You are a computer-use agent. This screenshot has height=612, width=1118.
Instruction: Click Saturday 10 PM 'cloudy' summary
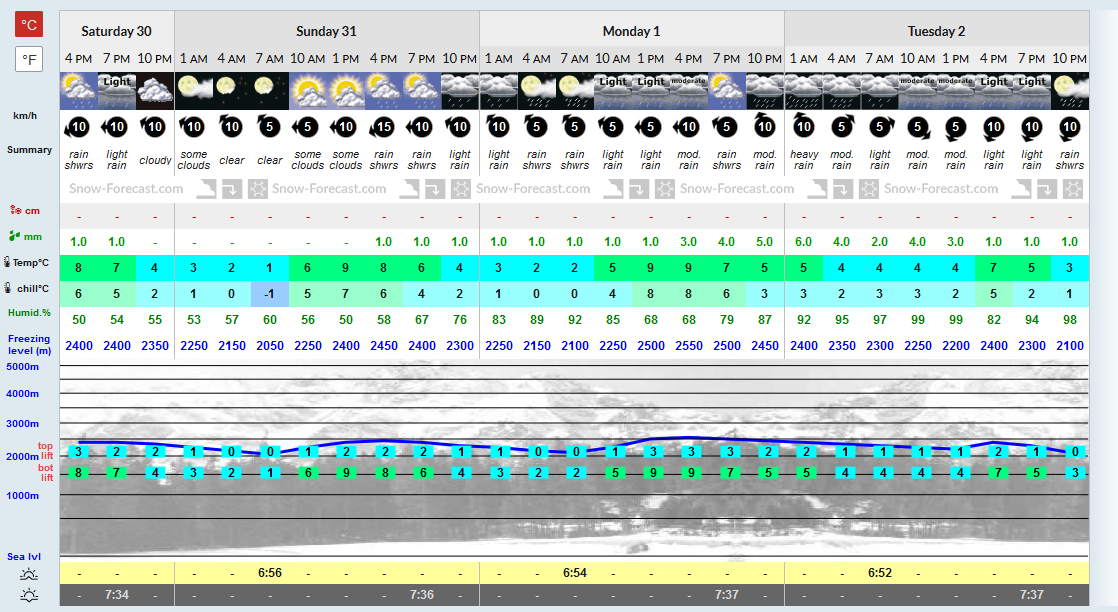click(x=155, y=160)
